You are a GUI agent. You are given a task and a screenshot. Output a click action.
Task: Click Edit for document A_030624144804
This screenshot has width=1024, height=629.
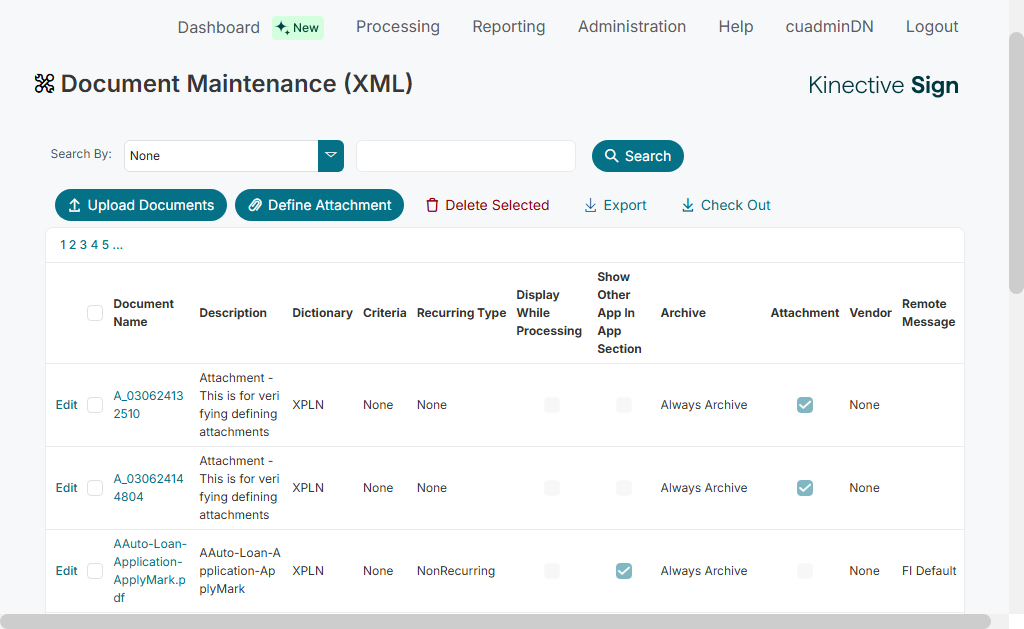point(66,488)
